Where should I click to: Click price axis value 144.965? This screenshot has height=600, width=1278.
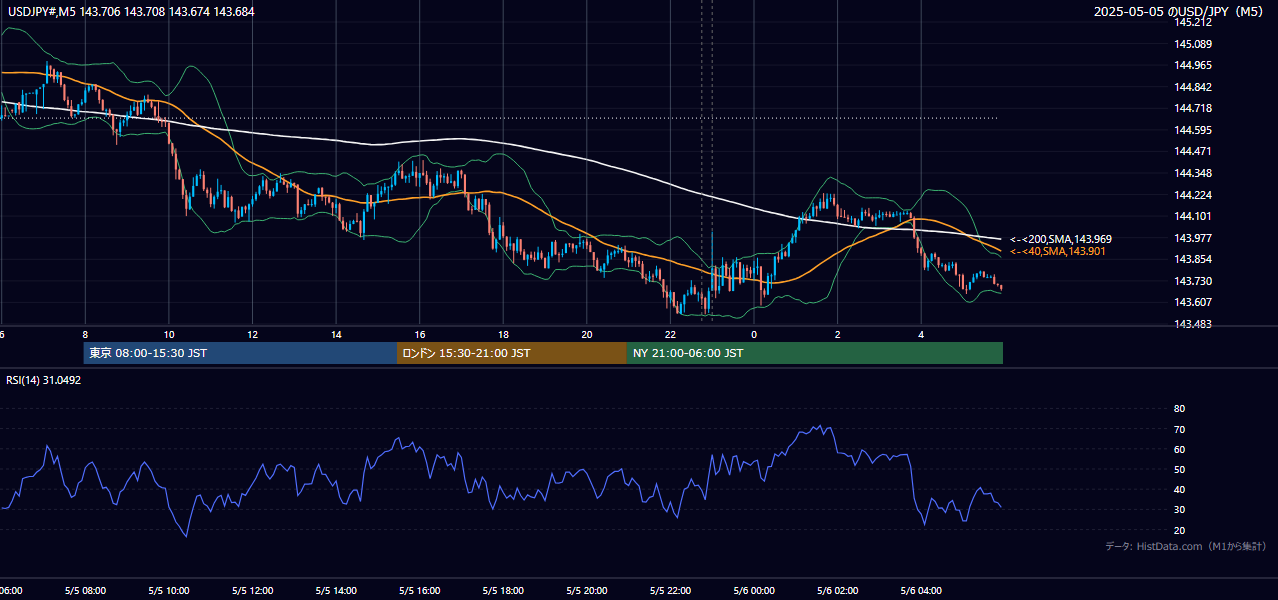tap(1192, 65)
